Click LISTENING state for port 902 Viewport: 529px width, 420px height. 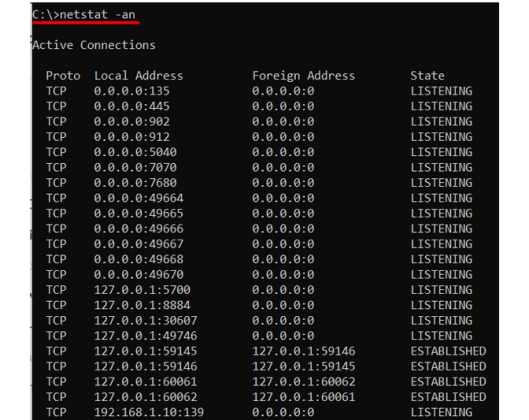tap(441, 121)
